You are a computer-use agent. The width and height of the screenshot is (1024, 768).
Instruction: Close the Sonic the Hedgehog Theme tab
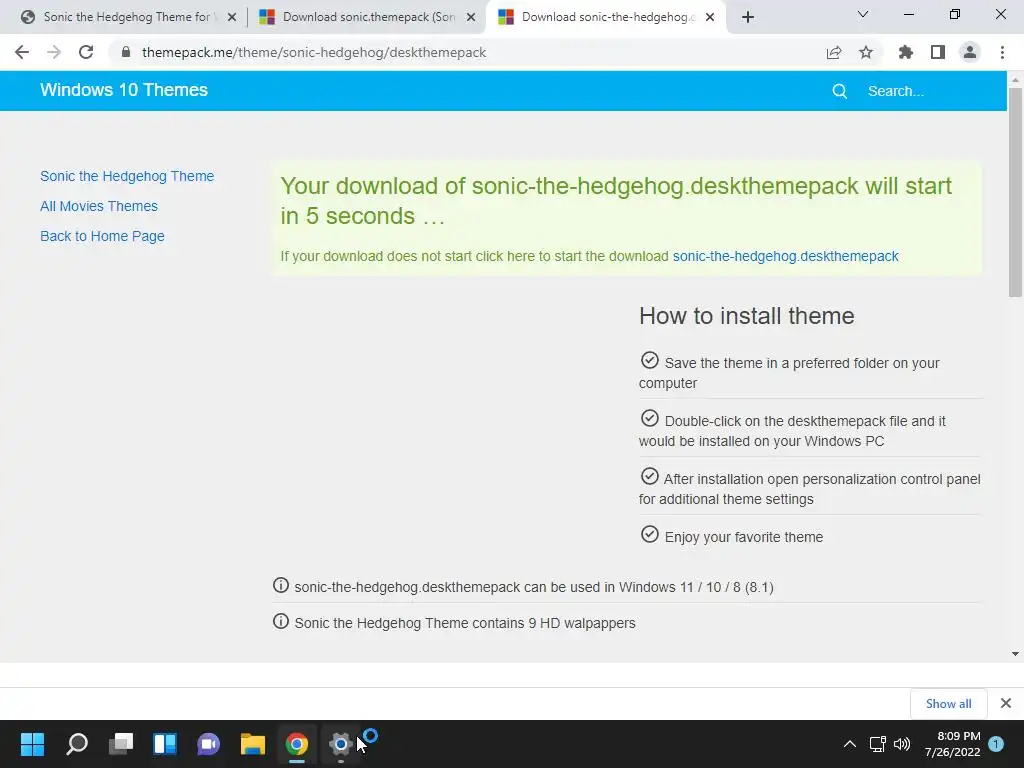pos(232,17)
